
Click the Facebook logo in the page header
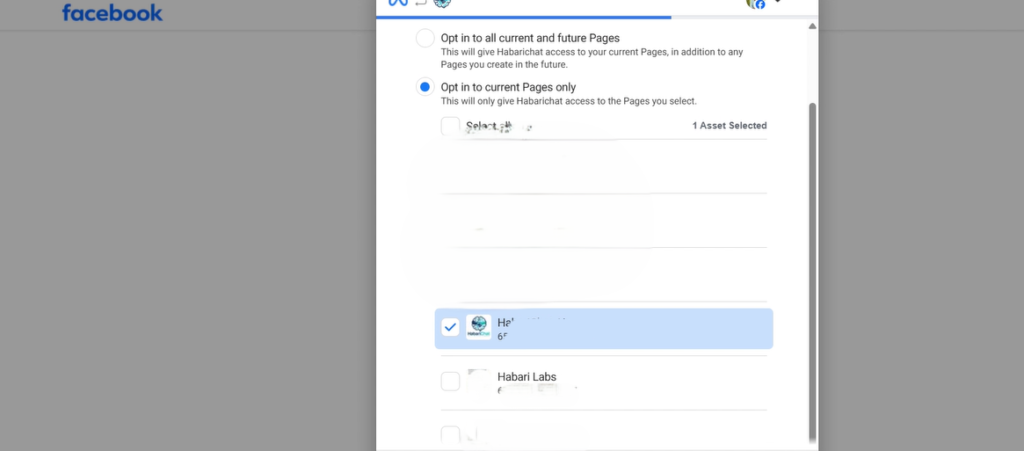click(112, 13)
